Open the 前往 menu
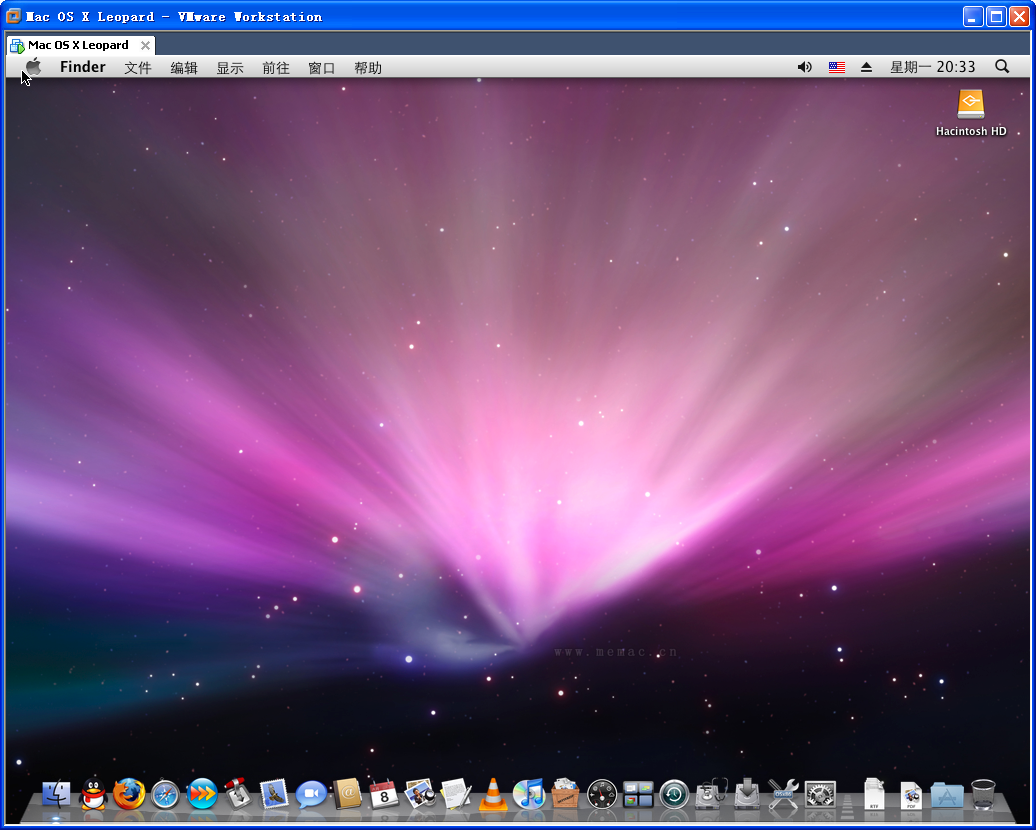1036x830 pixels. tap(276, 67)
